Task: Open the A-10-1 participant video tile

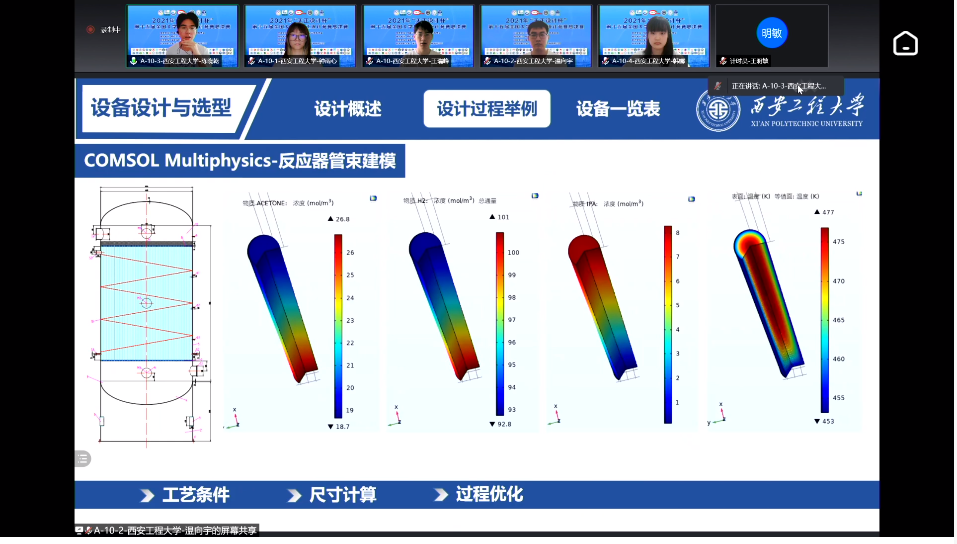Action: (x=300, y=36)
